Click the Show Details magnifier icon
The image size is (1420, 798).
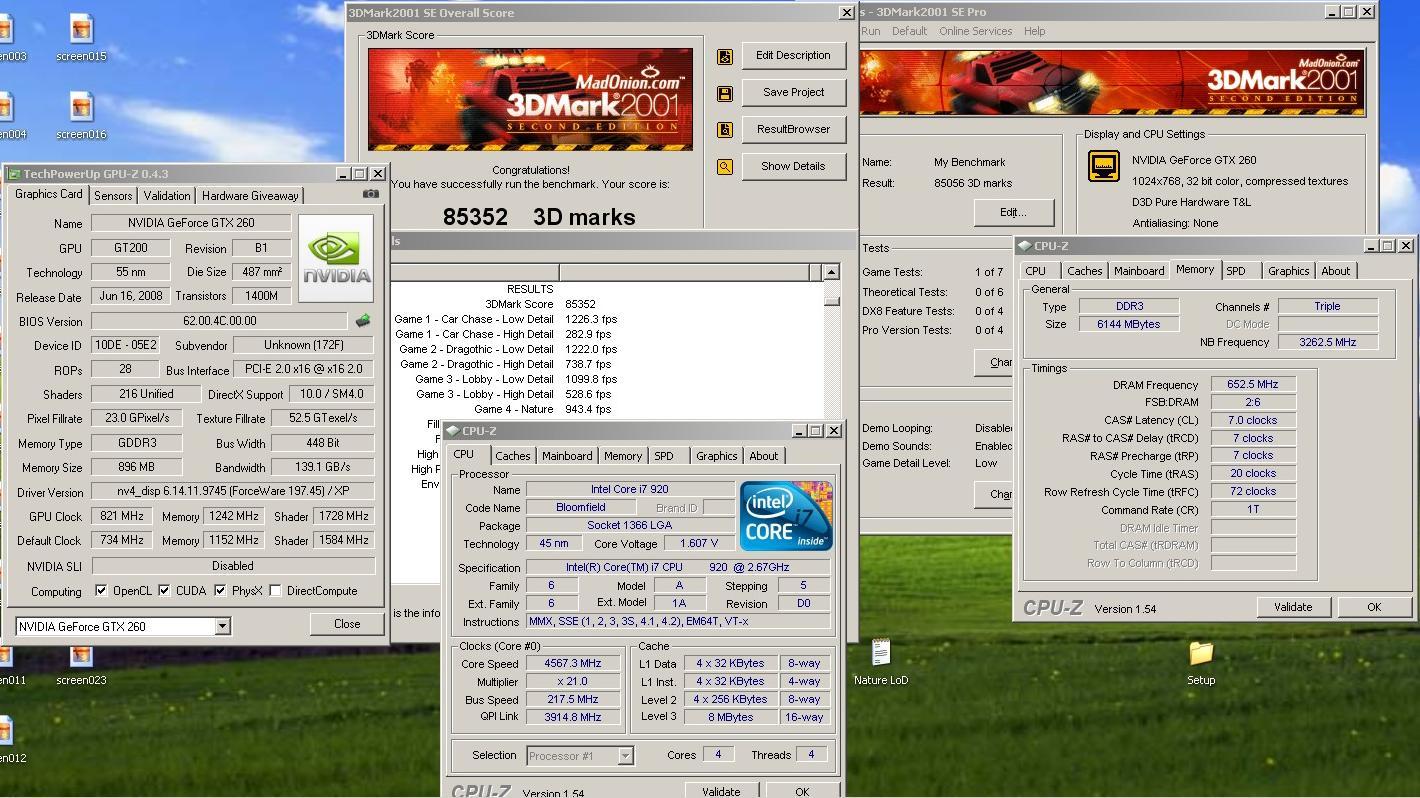coord(725,167)
